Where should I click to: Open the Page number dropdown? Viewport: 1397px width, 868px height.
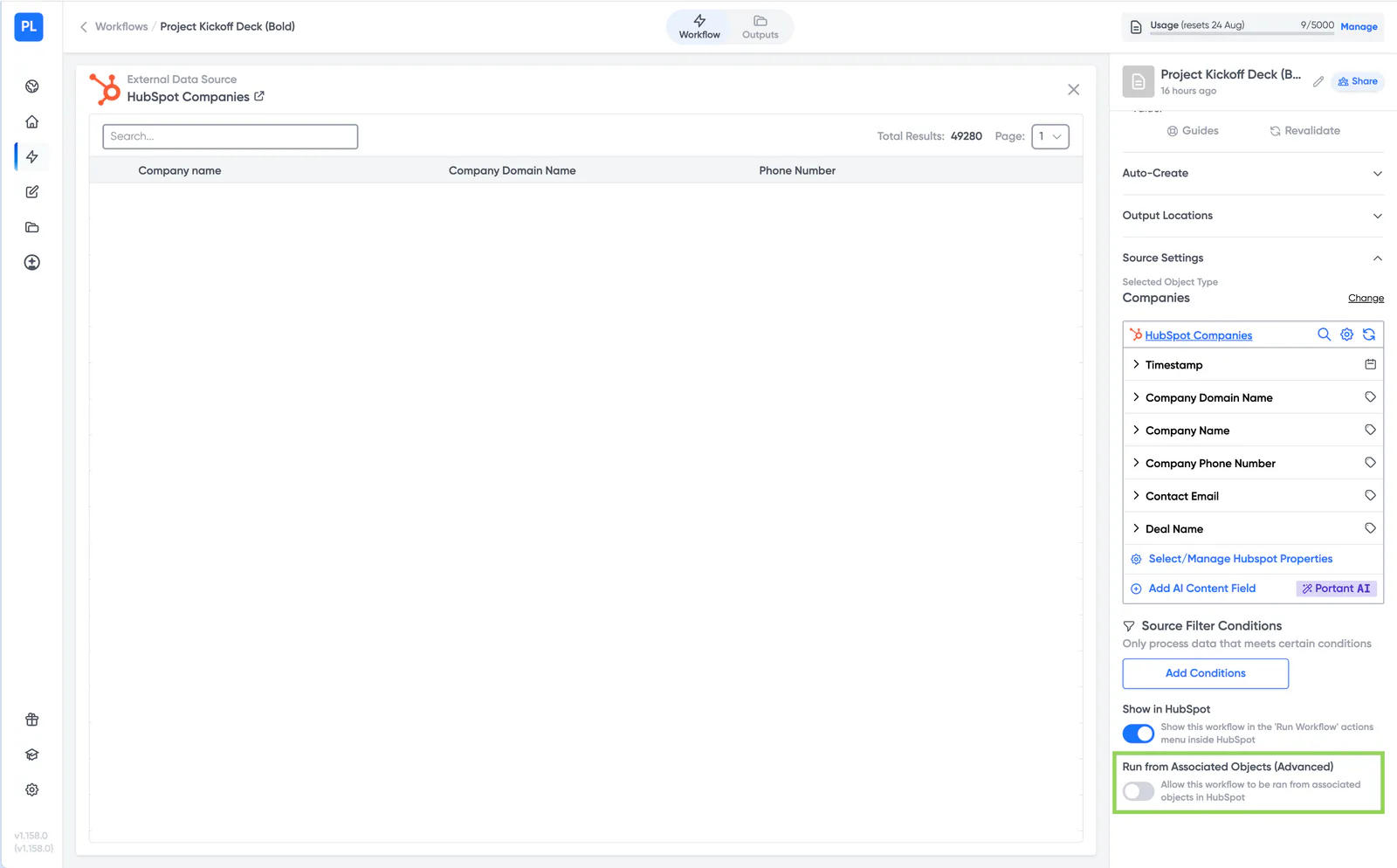[1050, 136]
